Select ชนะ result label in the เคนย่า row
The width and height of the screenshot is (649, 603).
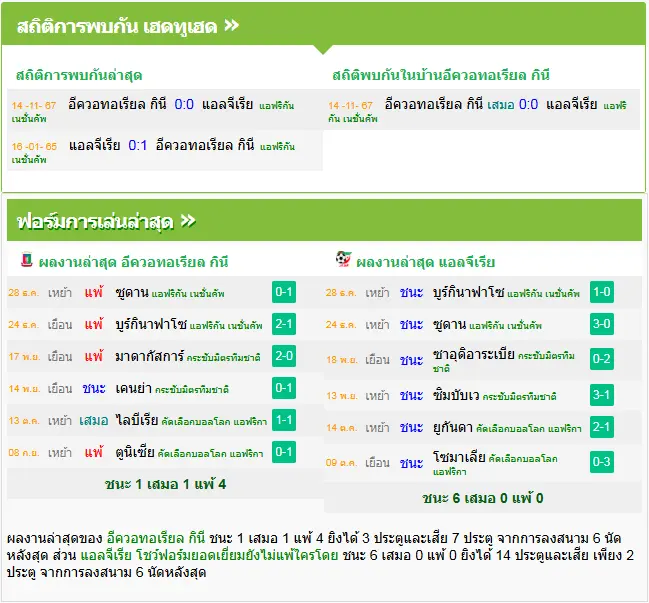(x=94, y=388)
